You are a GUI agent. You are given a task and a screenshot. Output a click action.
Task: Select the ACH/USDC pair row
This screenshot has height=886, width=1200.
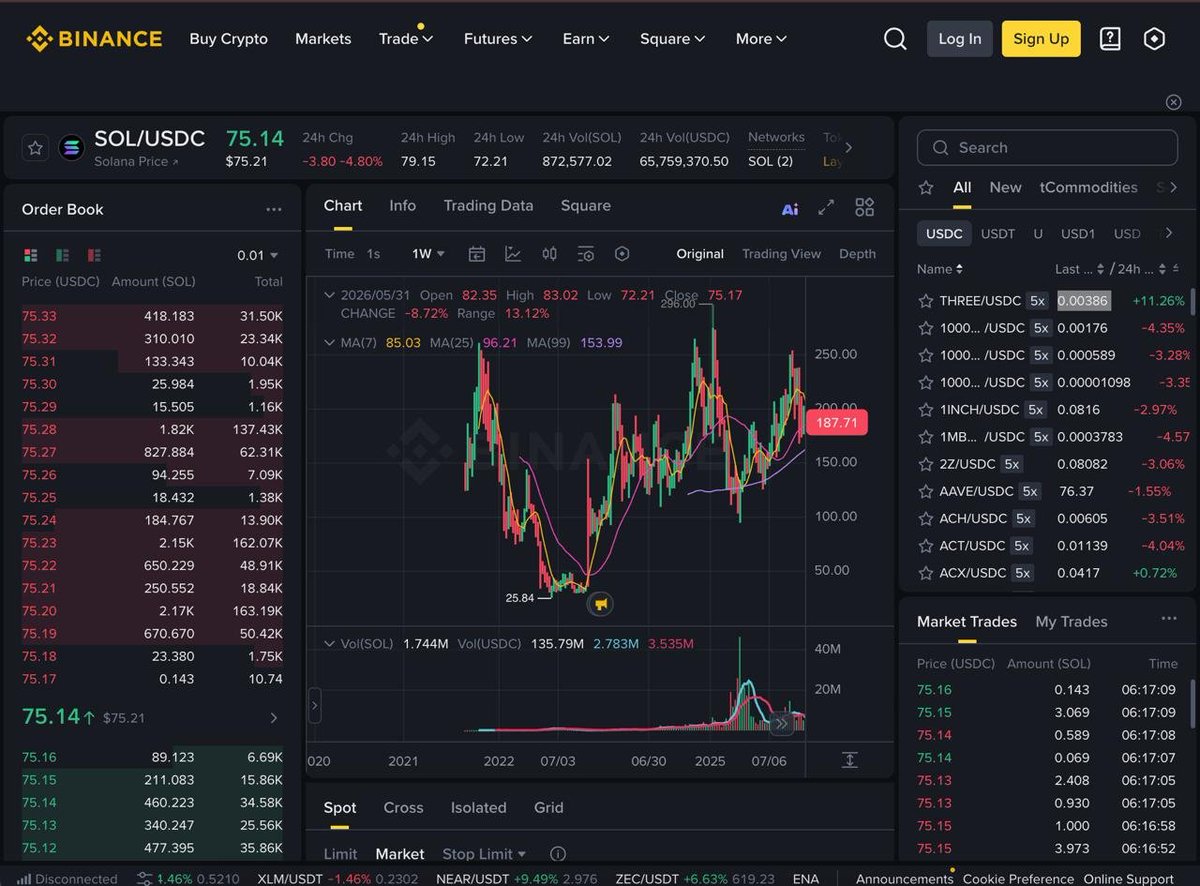[x=1047, y=519]
